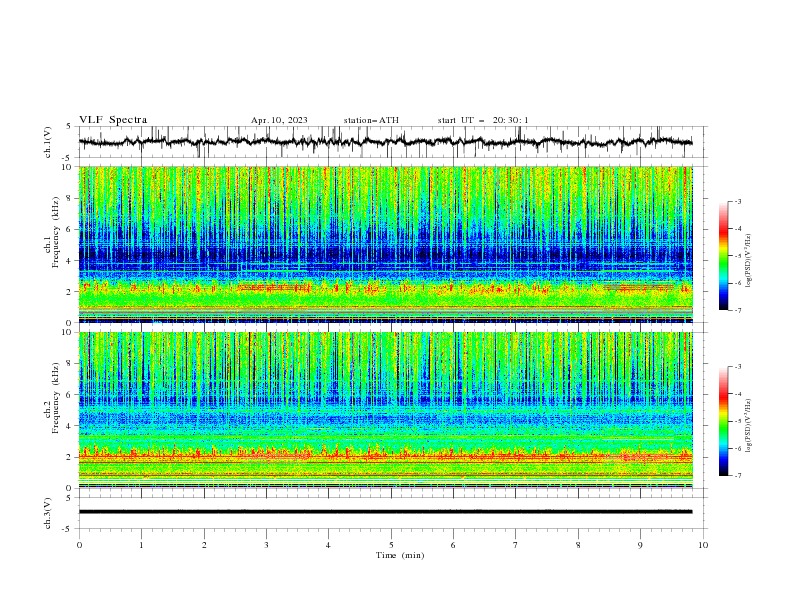The image size is (792, 612).
Task: Click the "ch.3(V)" axis label
Action: click(x=48, y=513)
